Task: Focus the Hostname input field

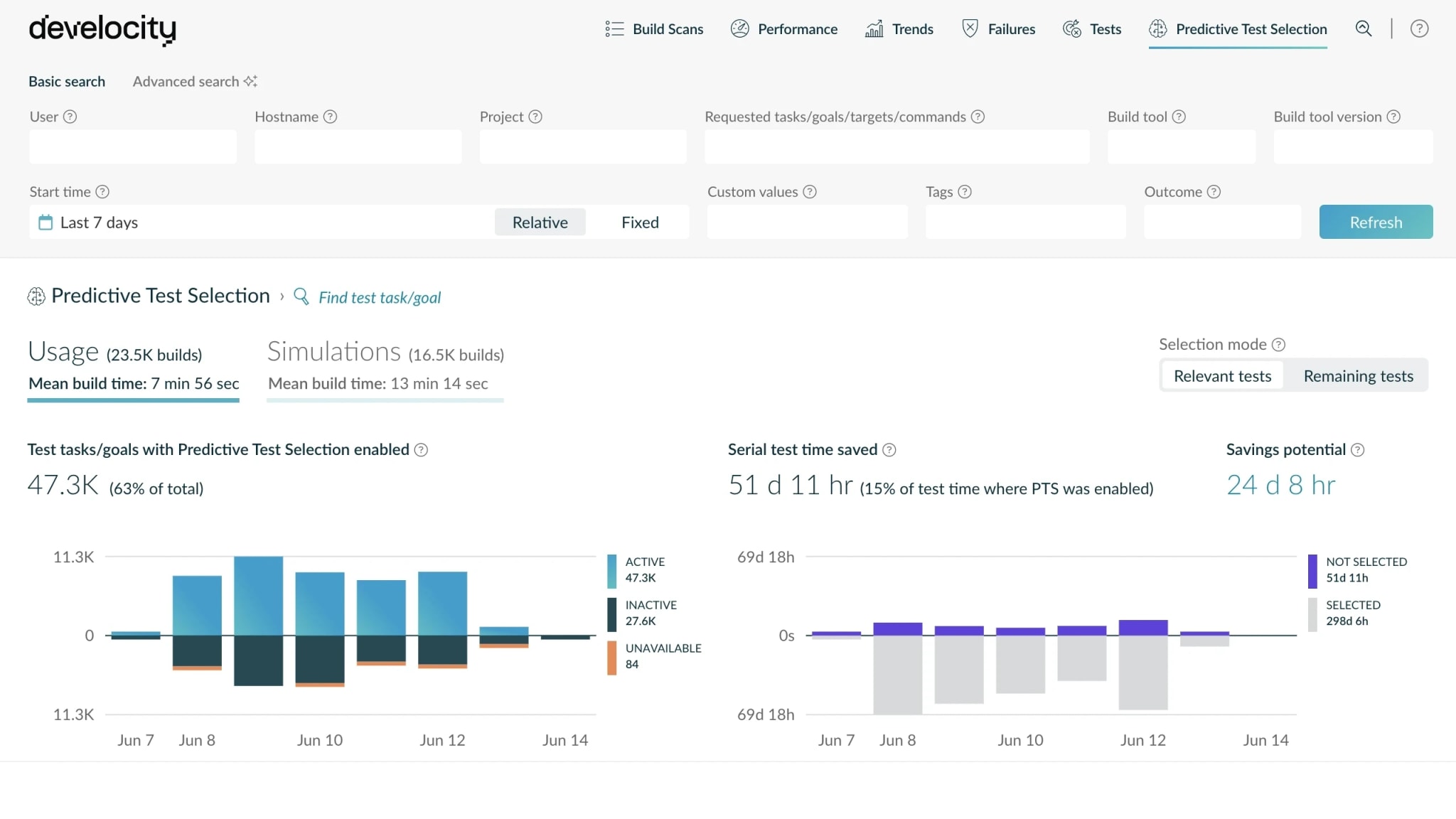Action: [358, 146]
